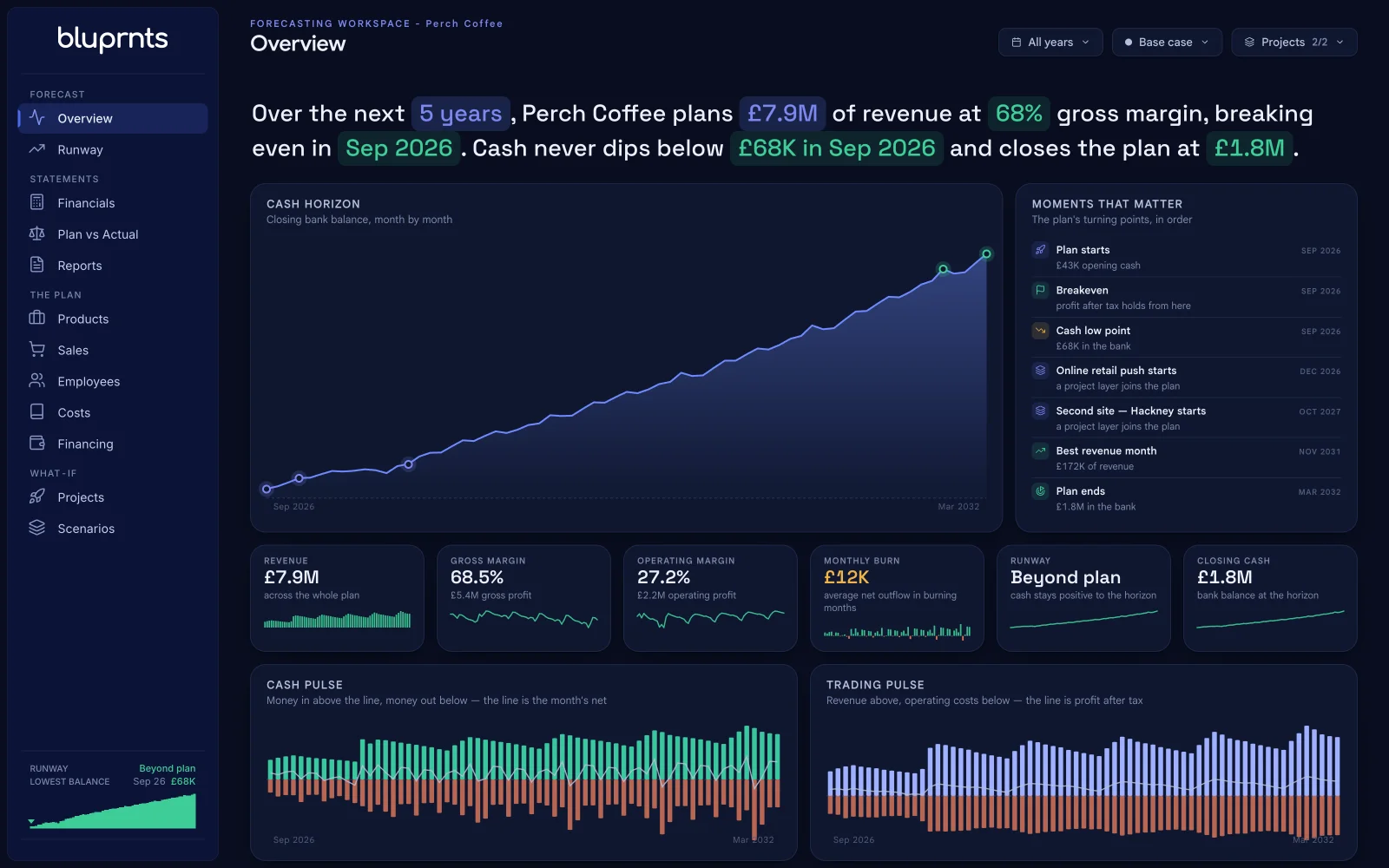Click the layers icon in Projects selector
Image resolution: width=1389 pixels, height=868 pixels.
1249,42
